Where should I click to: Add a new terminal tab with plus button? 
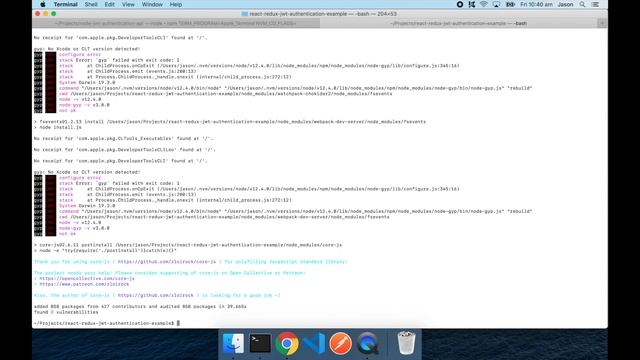pyautogui.click(x=602, y=23)
